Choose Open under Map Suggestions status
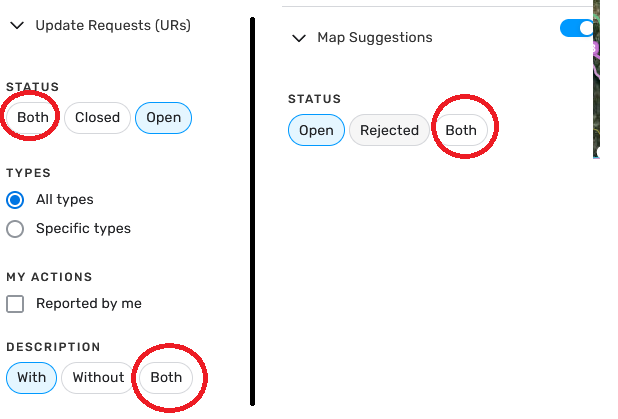The height and width of the screenshot is (419, 618). [316, 130]
